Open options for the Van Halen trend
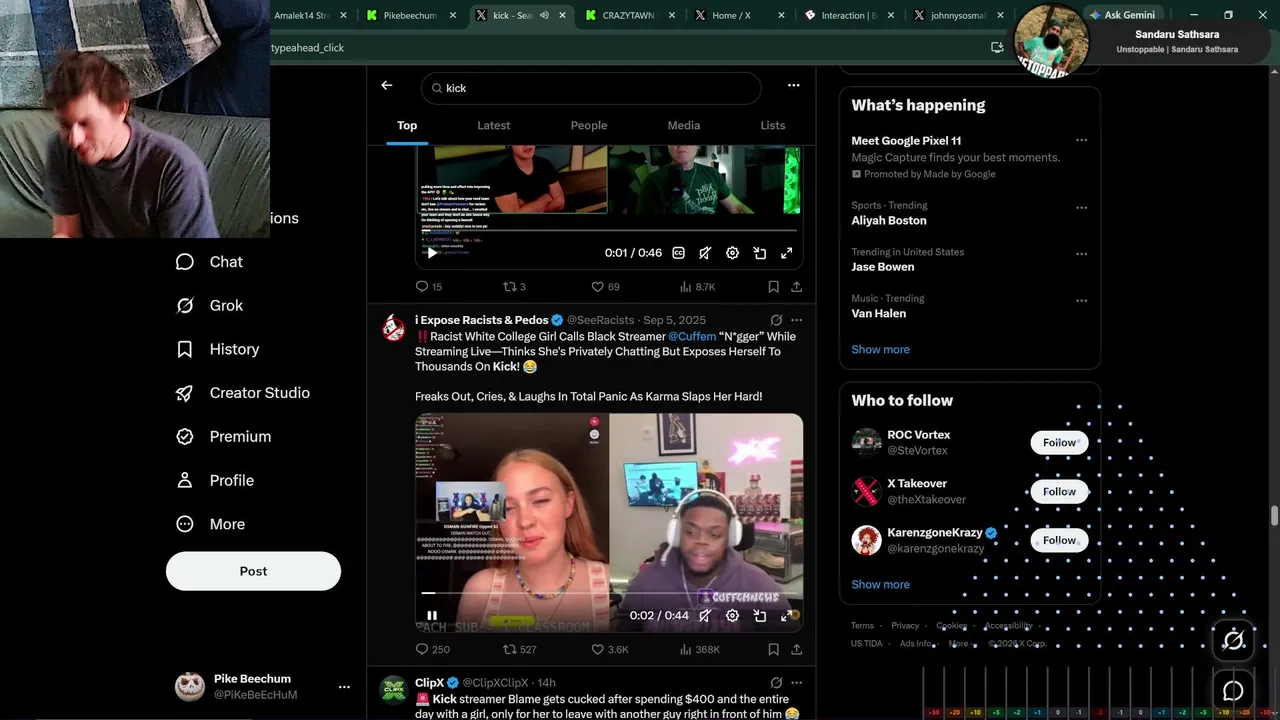Screen dimensions: 1280x720 point(1081,300)
